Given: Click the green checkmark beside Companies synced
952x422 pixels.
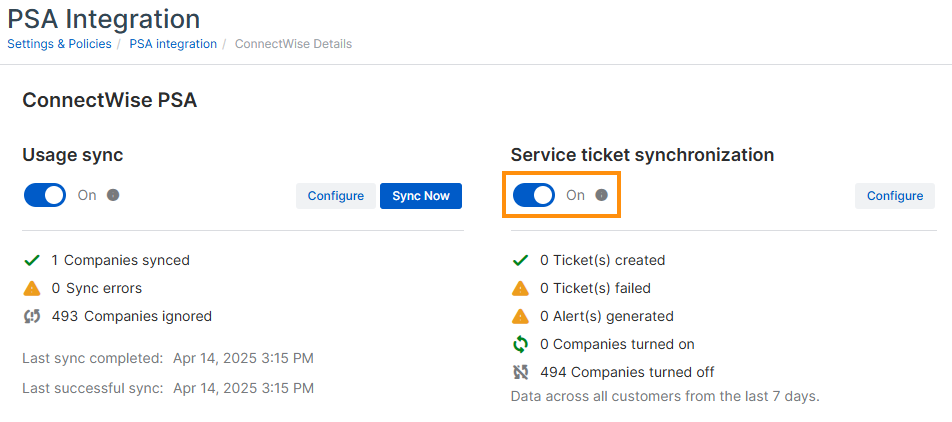Looking at the screenshot, I should [32, 260].
